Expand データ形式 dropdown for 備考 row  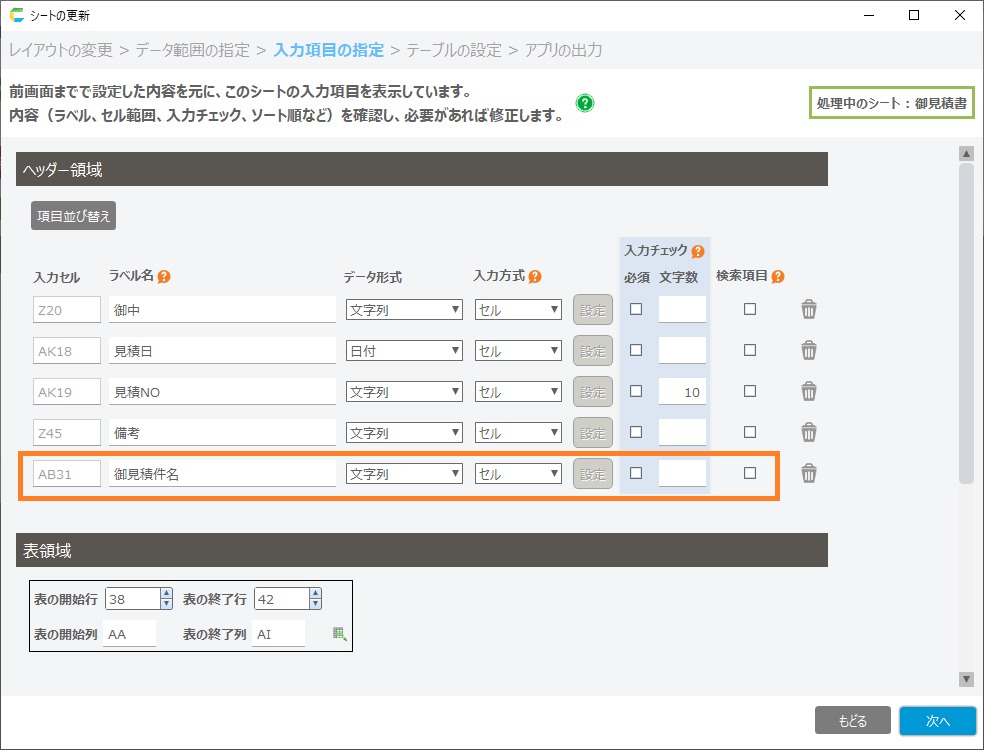tap(404, 433)
